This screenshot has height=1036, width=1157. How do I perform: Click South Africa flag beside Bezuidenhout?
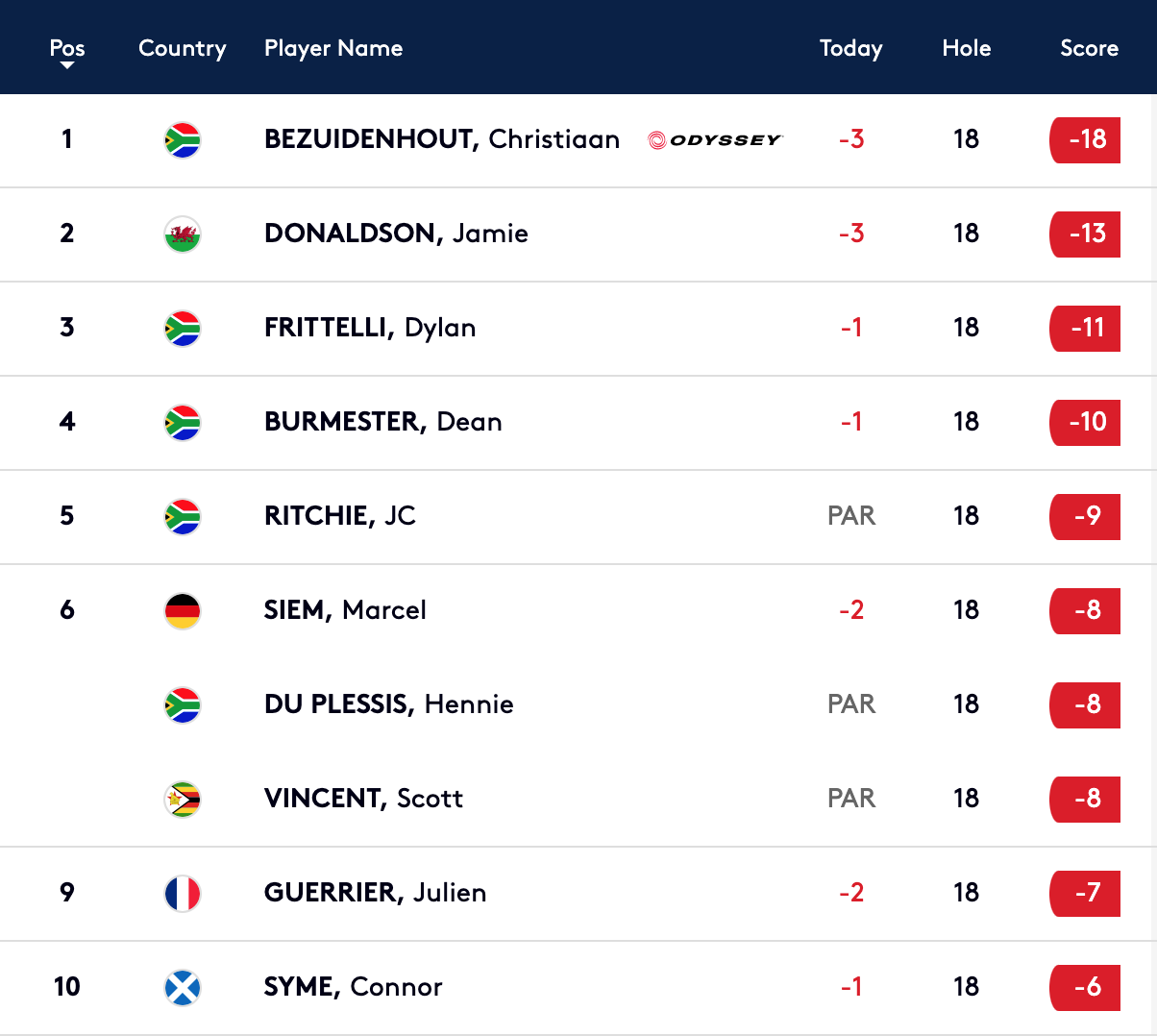click(x=183, y=140)
